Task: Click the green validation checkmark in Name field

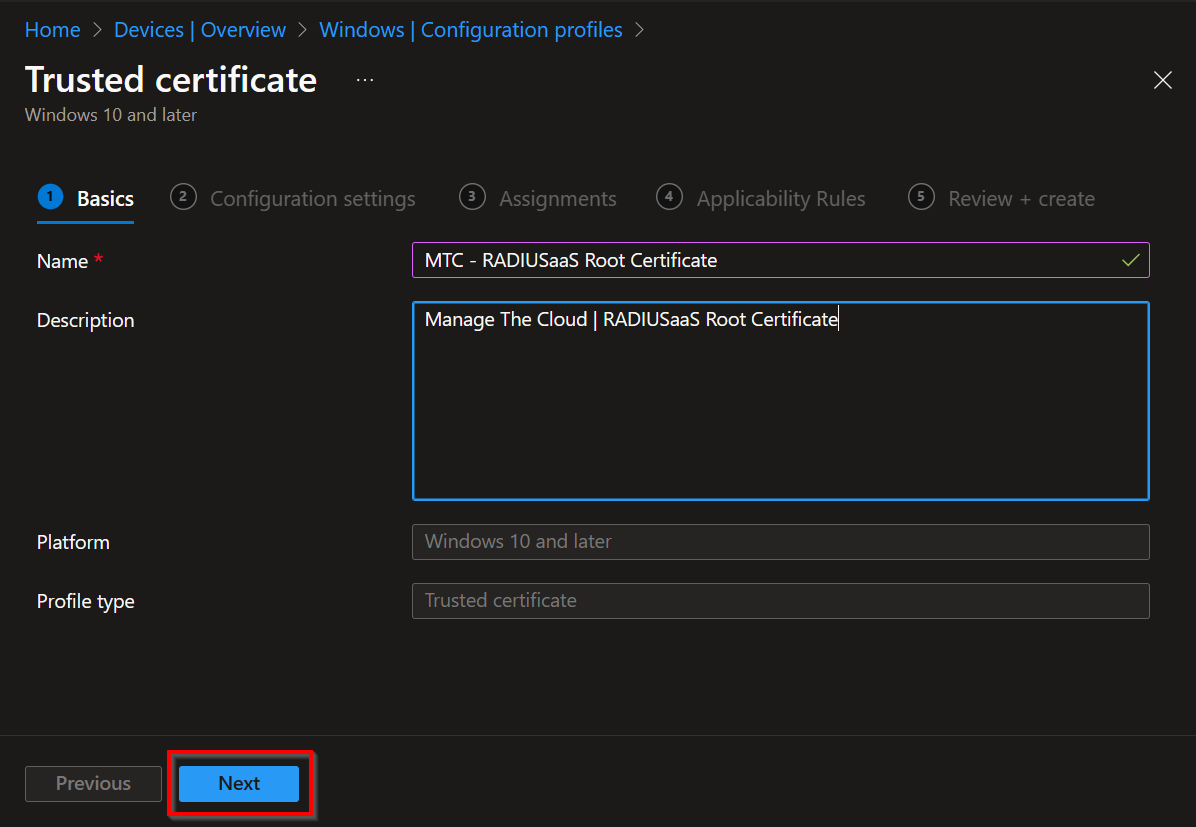Action: point(1130,260)
